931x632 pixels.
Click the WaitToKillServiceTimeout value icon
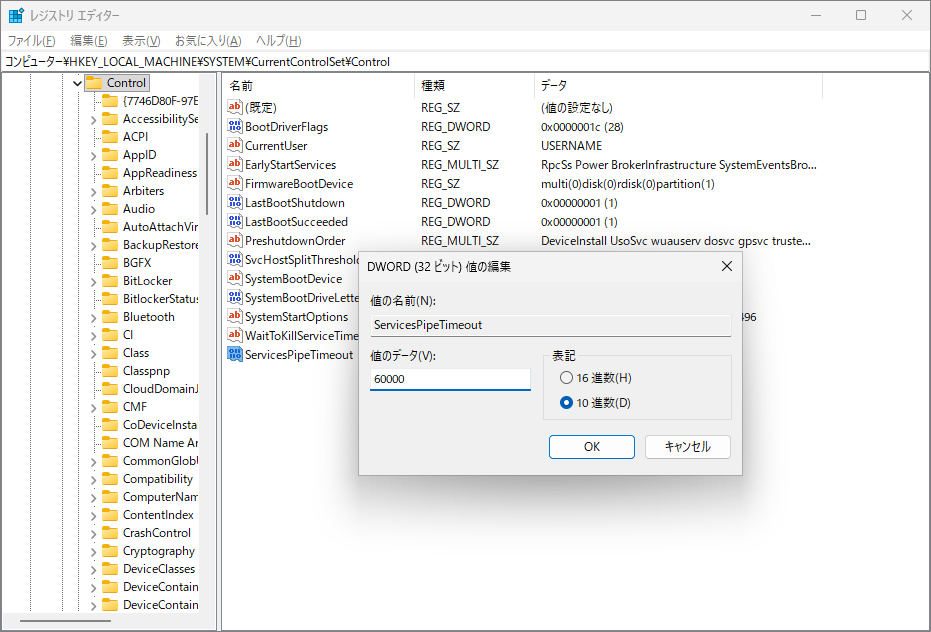(x=235, y=336)
